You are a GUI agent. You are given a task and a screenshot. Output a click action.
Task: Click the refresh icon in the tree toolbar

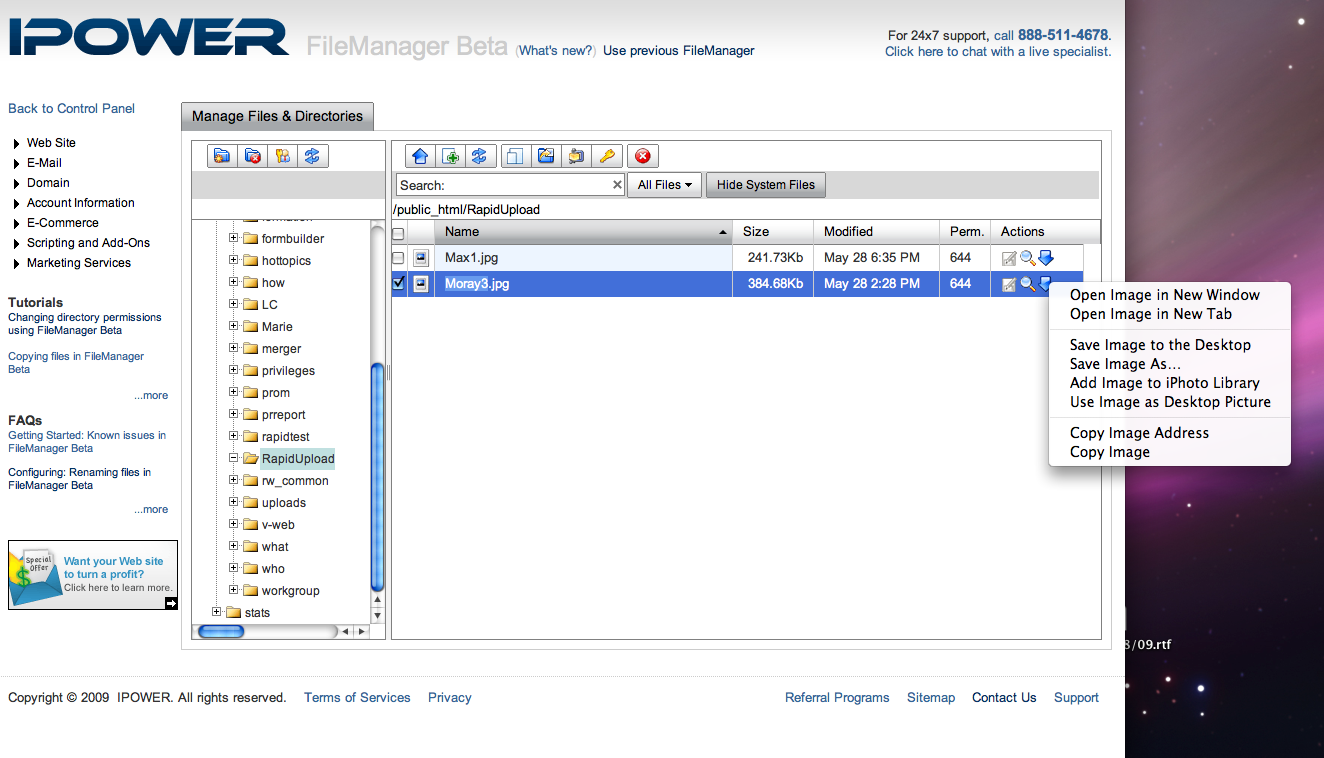click(x=313, y=156)
